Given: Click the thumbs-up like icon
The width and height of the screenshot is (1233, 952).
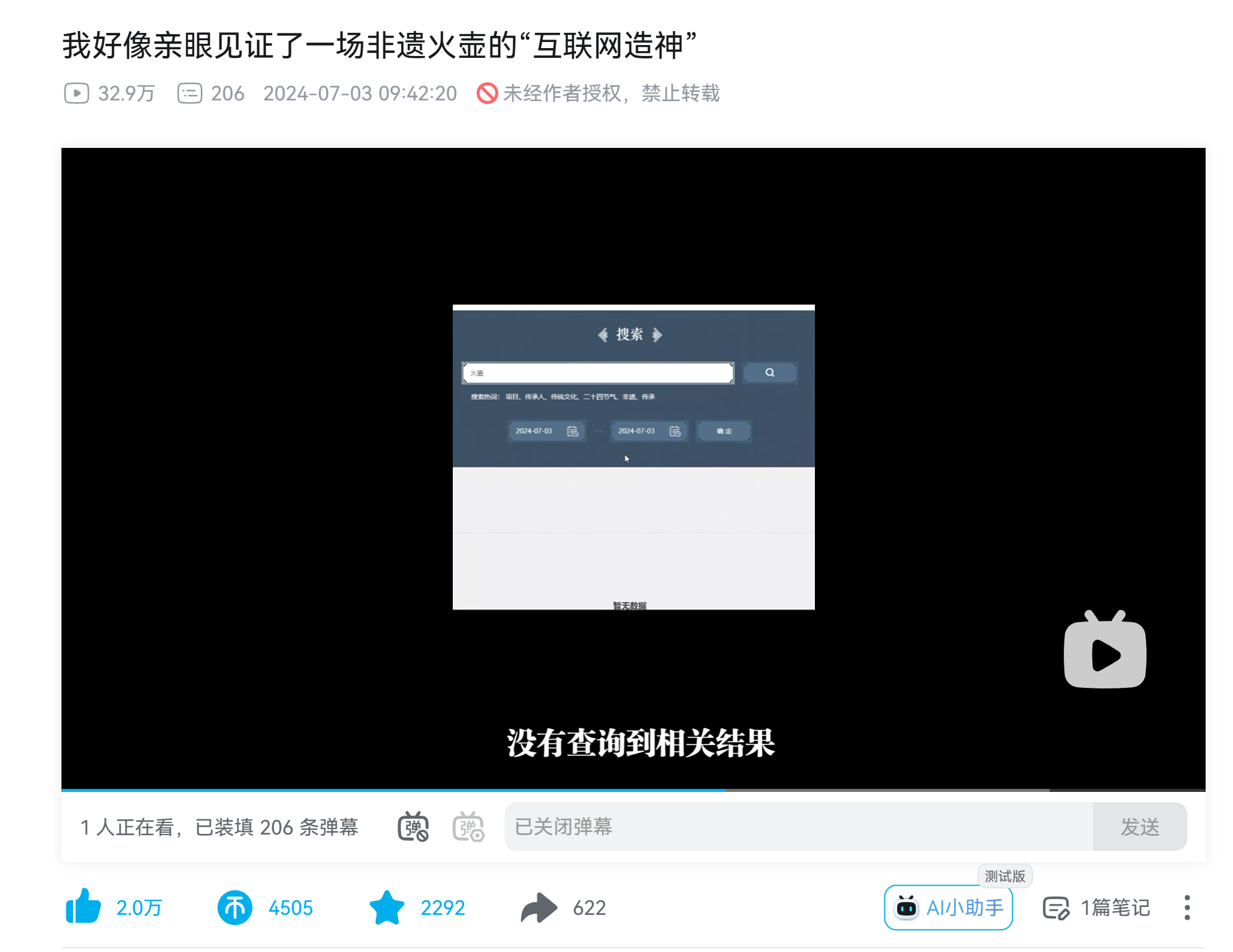Looking at the screenshot, I should pyautogui.click(x=83, y=907).
